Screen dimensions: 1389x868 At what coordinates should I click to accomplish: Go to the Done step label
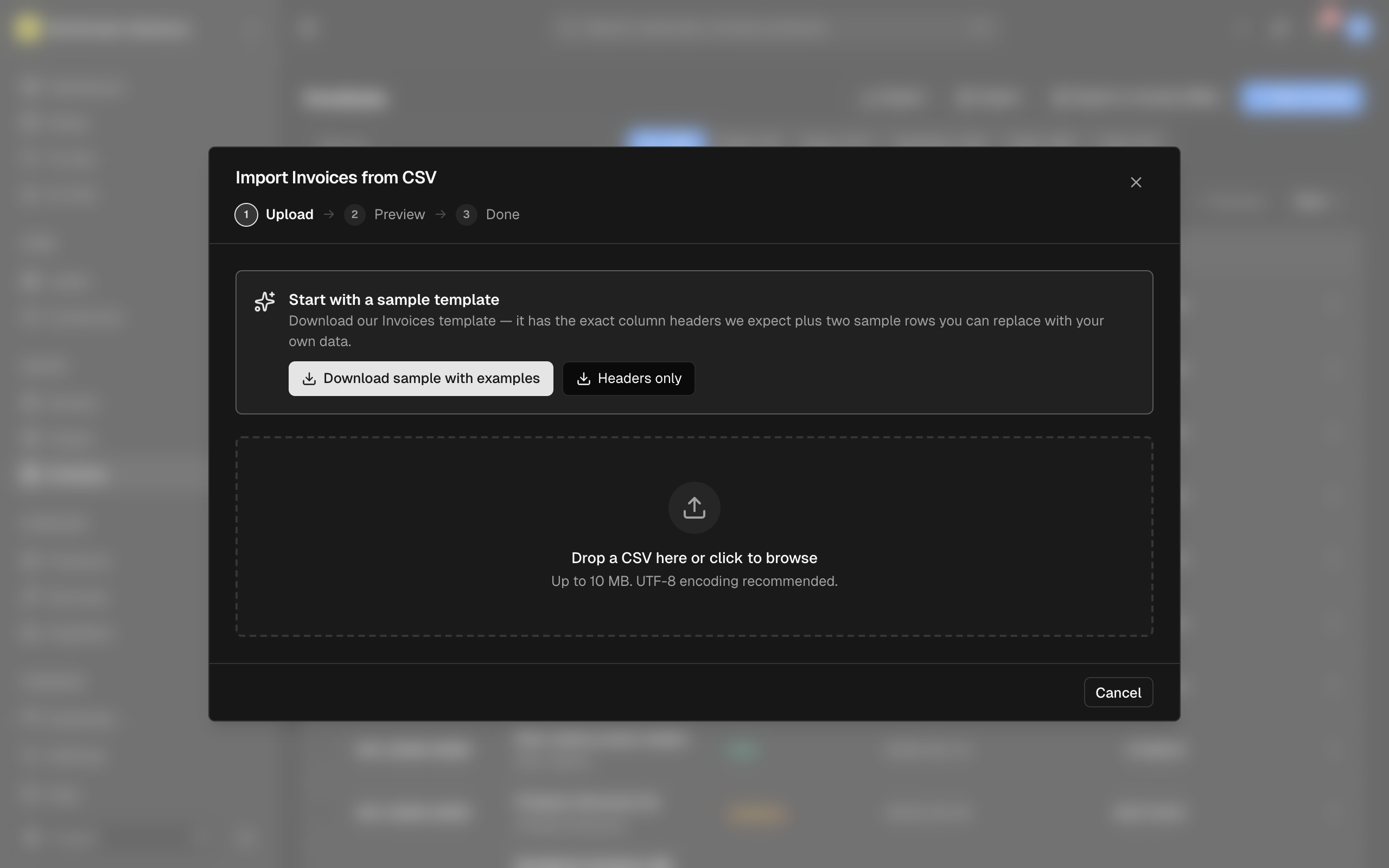coord(502,214)
